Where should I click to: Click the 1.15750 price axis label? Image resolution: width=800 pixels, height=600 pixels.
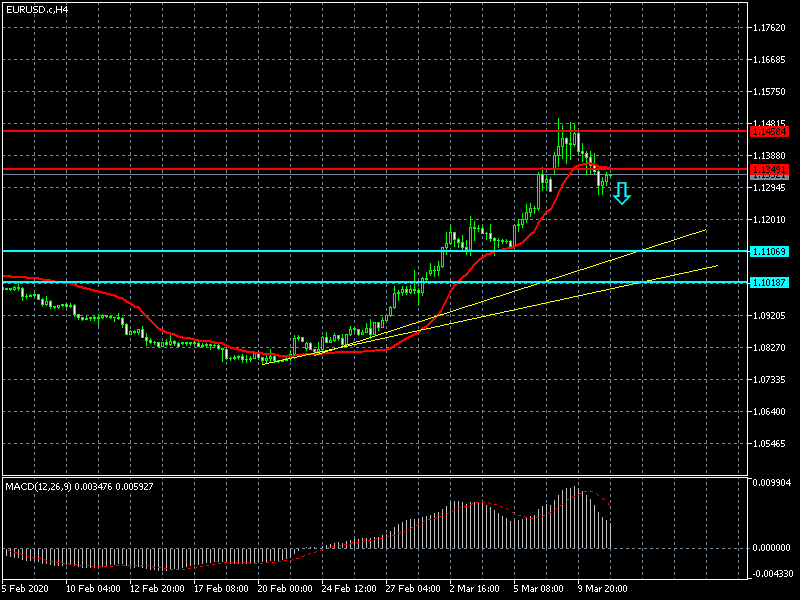769,92
